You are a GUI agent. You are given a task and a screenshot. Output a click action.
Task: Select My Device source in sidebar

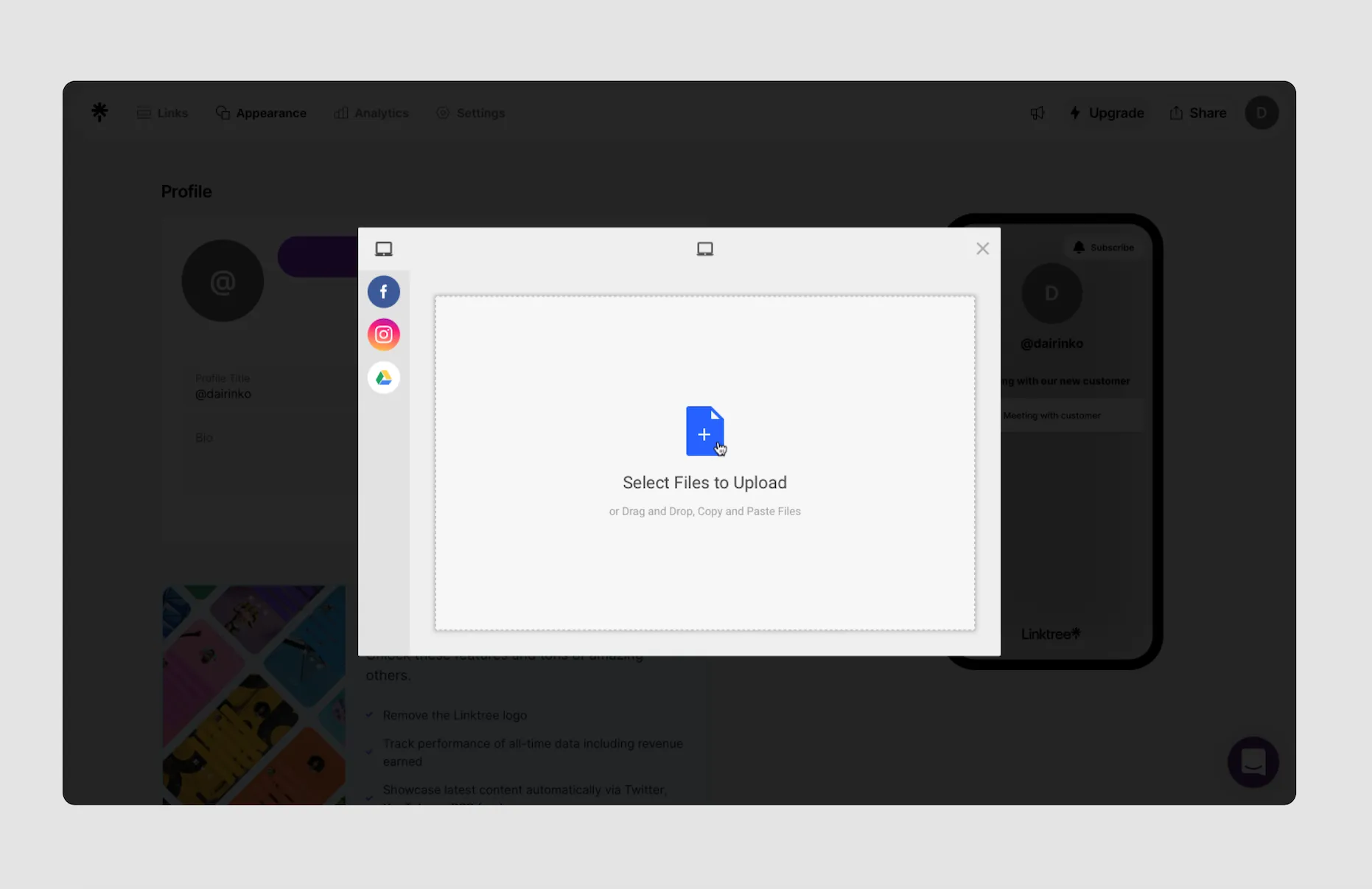click(x=383, y=249)
